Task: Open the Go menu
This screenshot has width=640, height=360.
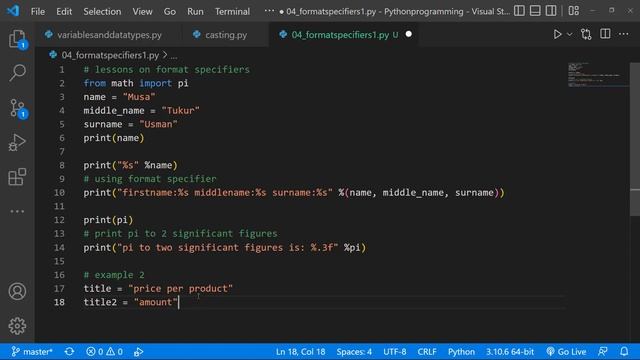Action: click(x=170, y=11)
